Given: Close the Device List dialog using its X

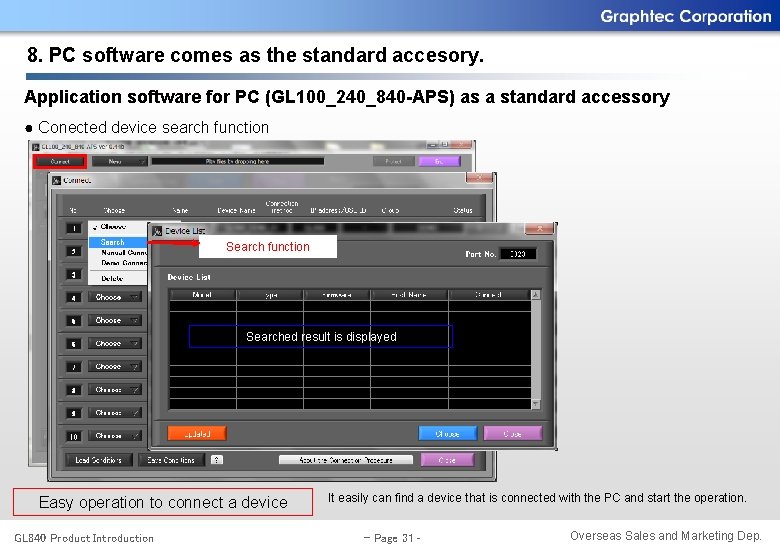Looking at the screenshot, I should coord(540,229).
